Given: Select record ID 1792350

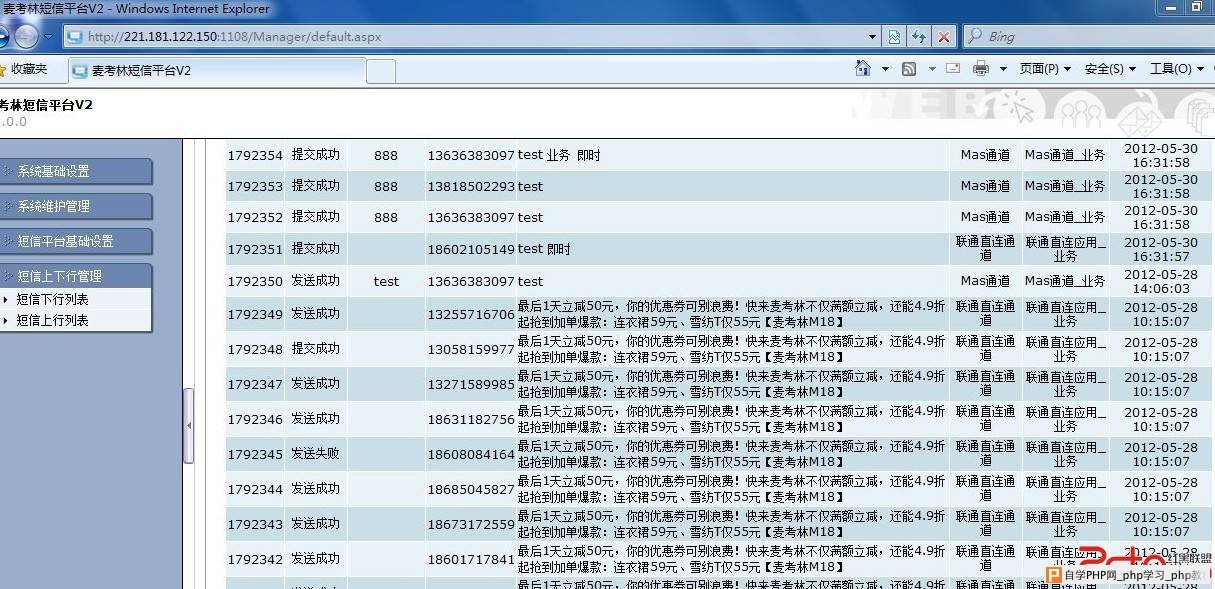Looking at the screenshot, I should pos(255,281).
